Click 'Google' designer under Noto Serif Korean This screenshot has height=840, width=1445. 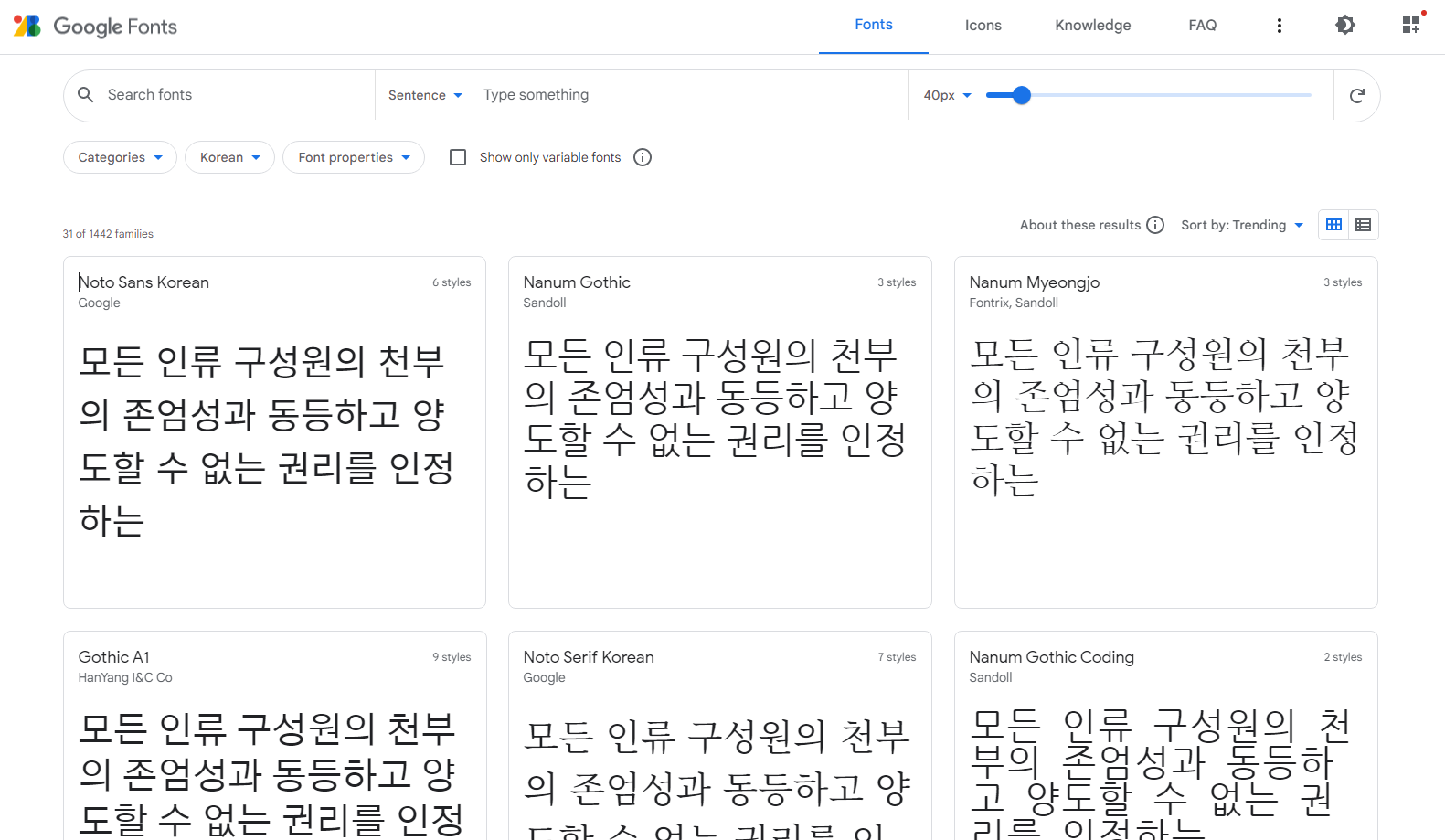point(544,677)
